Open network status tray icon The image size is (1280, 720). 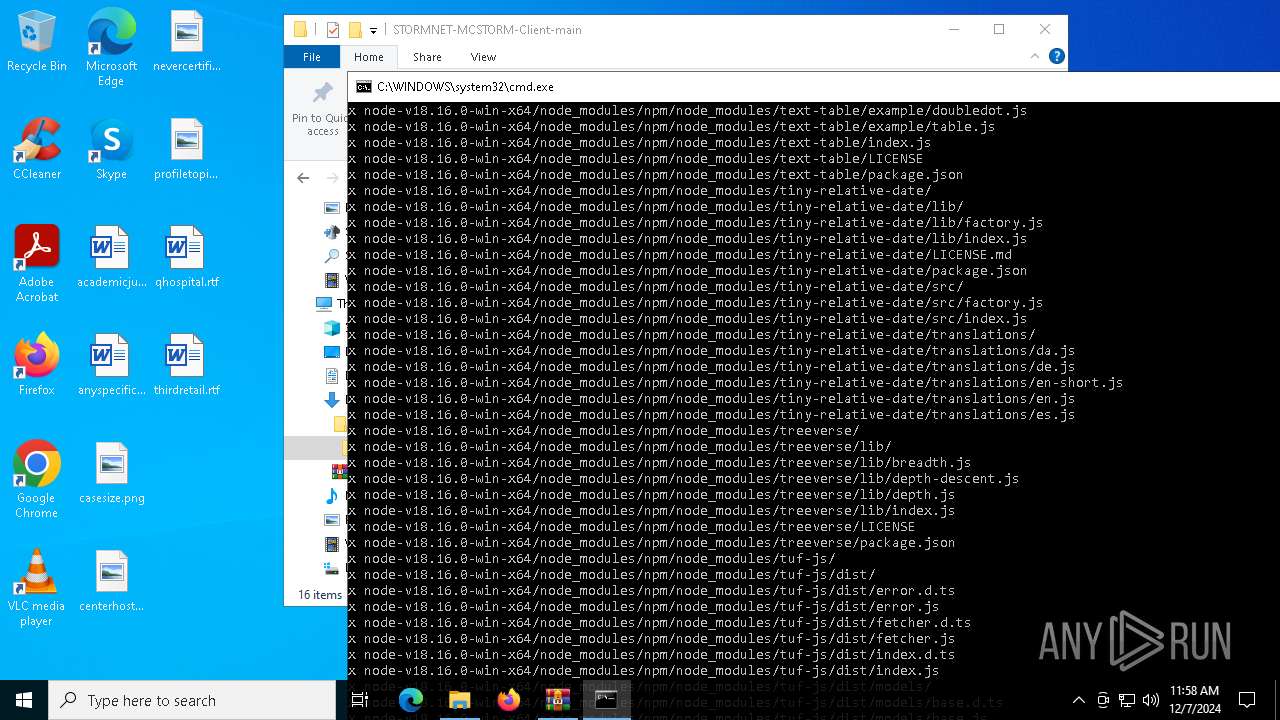1127,700
